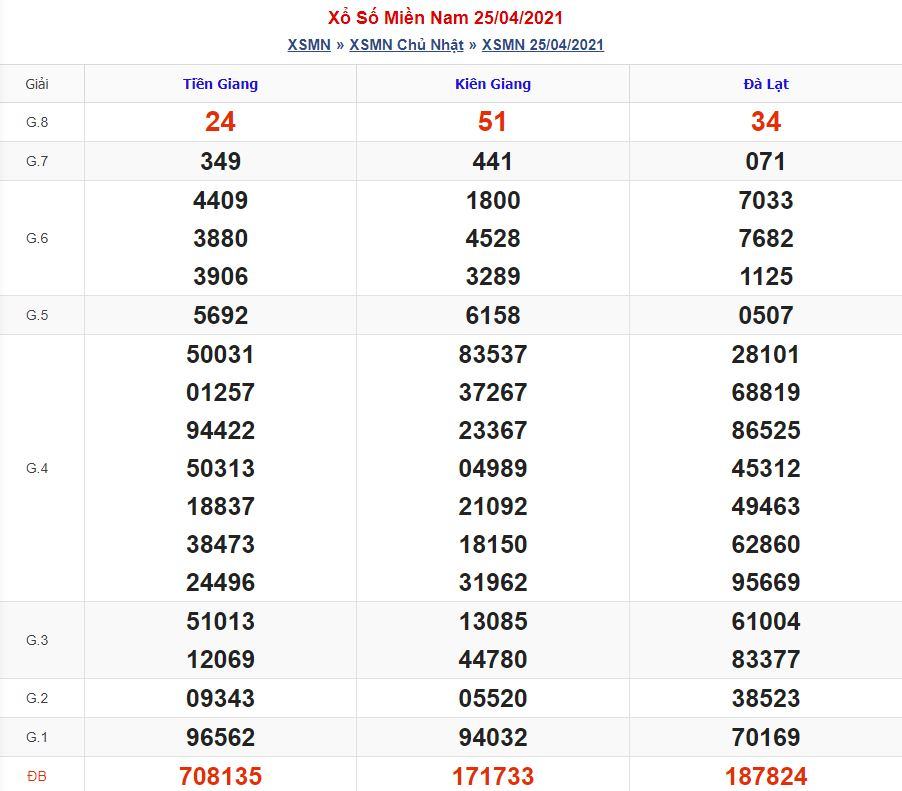Select the jackpot number 708135
Screen dimensions: 902x791
(220, 776)
